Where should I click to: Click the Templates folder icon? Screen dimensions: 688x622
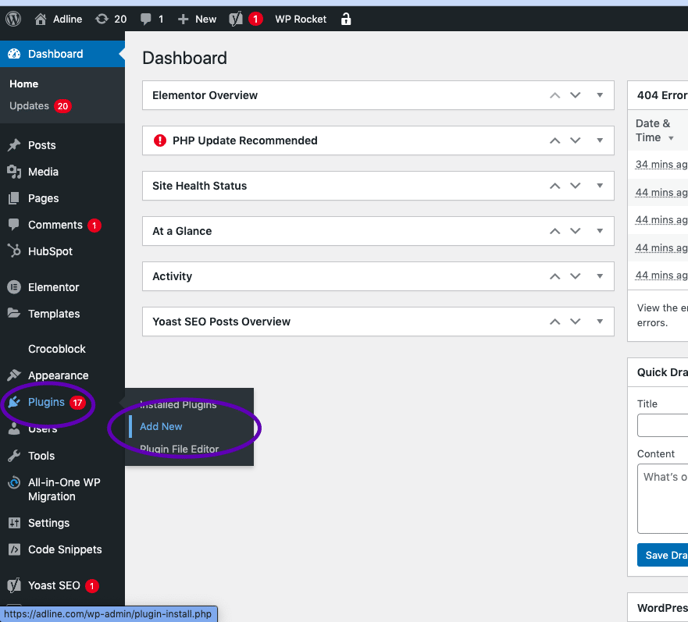(x=14, y=313)
